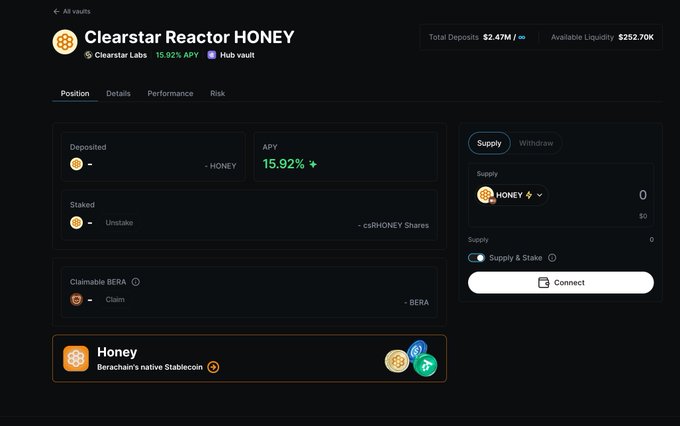Click the HONEY token icon in supply box

485,195
